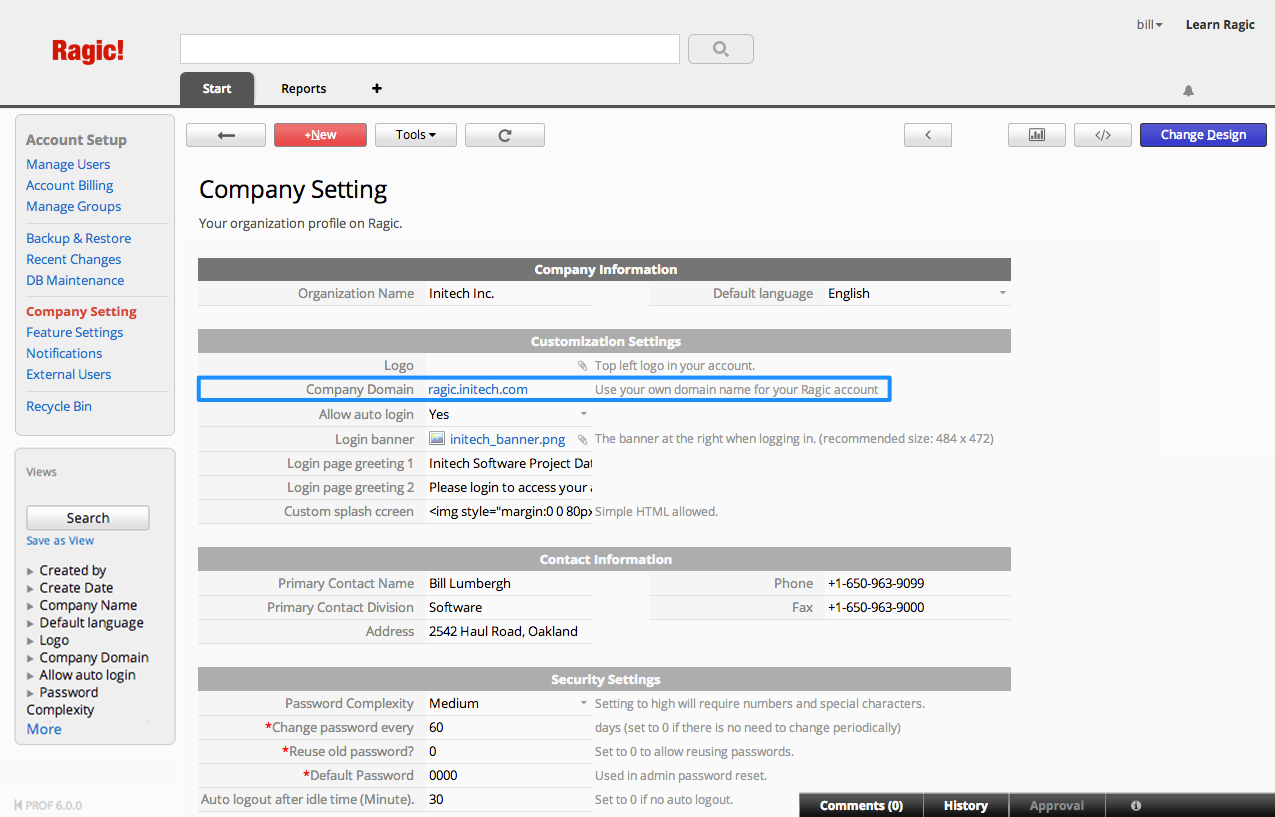
Task: Click the Search button in Views panel
Action: click(x=88, y=518)
